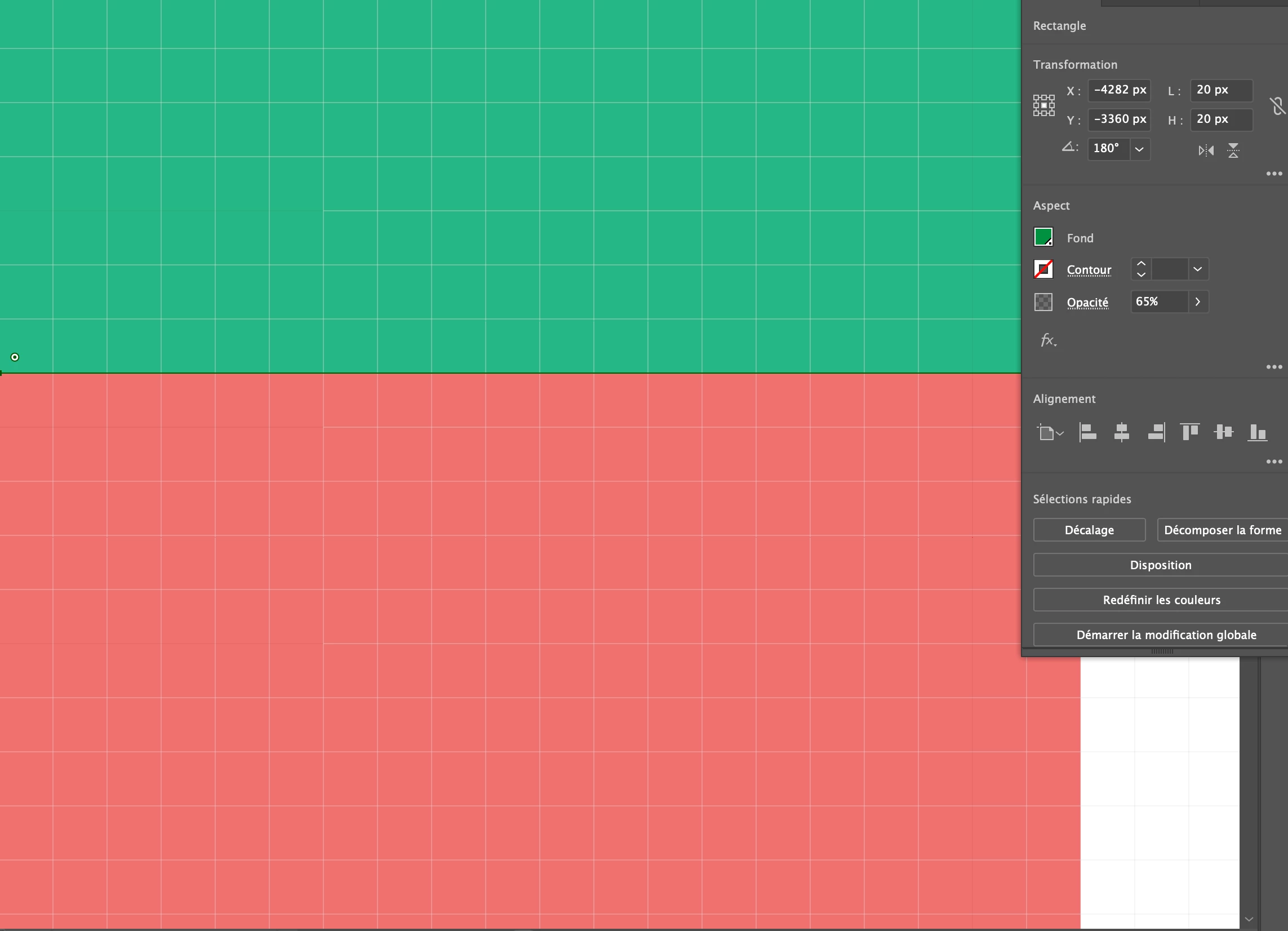The width and height of the screenshot is (1288, 931).
Task: Align objects to the left edge
Action: [1087, 432]
